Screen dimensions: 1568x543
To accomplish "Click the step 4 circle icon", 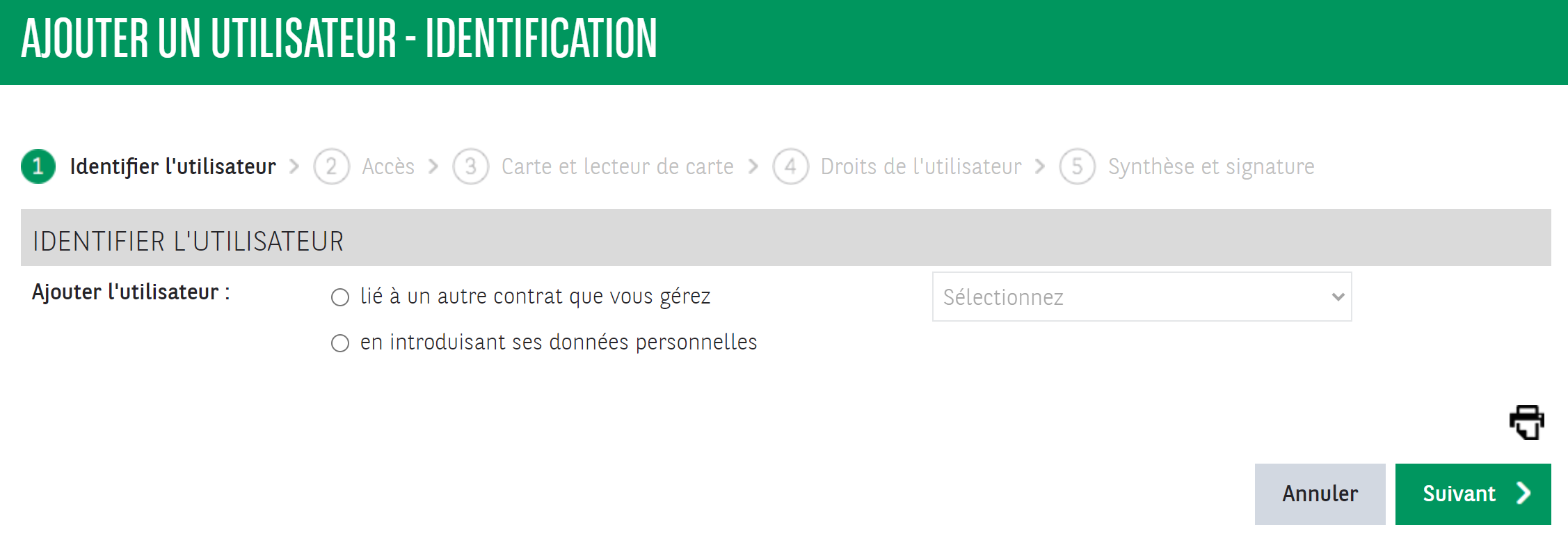I will coord(790,166).
